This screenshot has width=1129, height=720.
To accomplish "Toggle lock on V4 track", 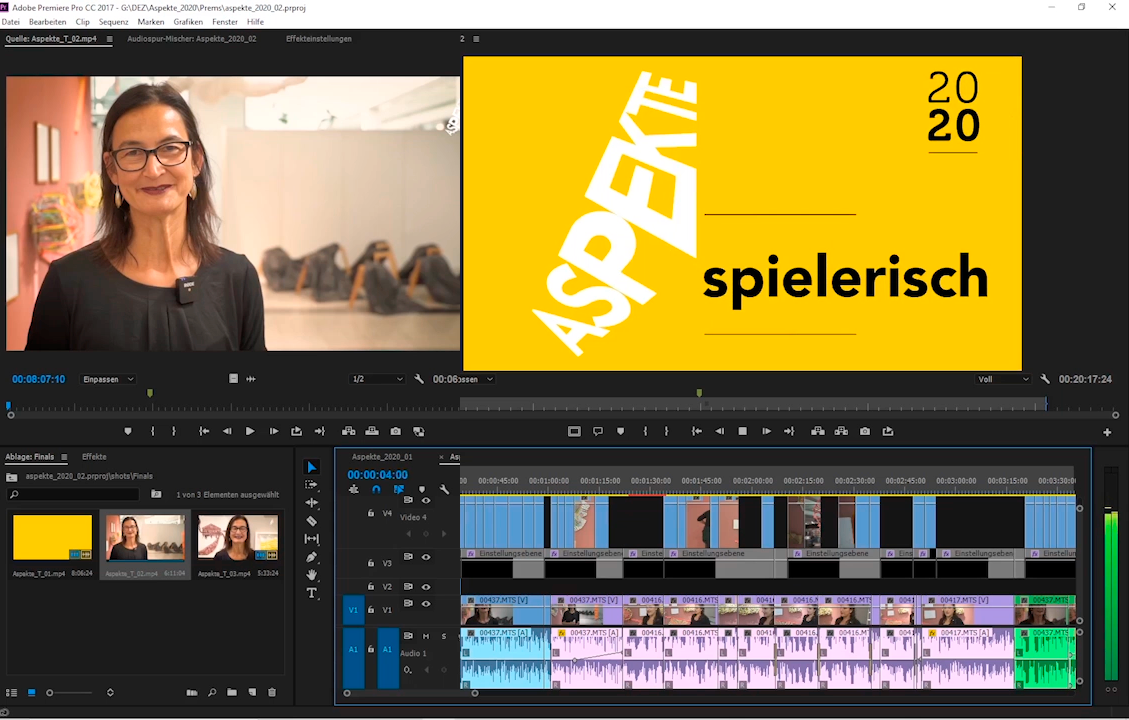I will tap(371, 513).
